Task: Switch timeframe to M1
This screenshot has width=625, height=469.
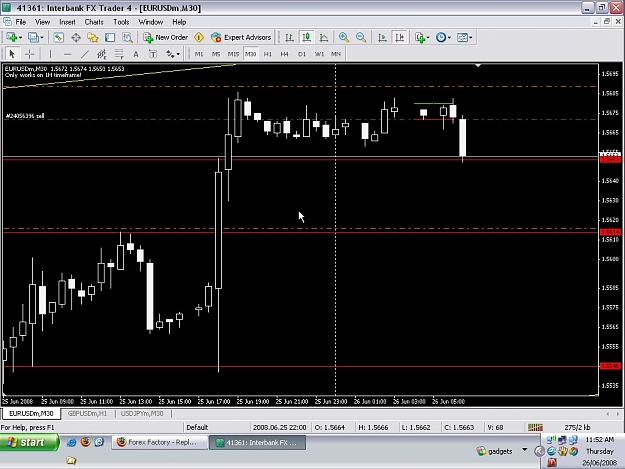Action: point(199,54)
